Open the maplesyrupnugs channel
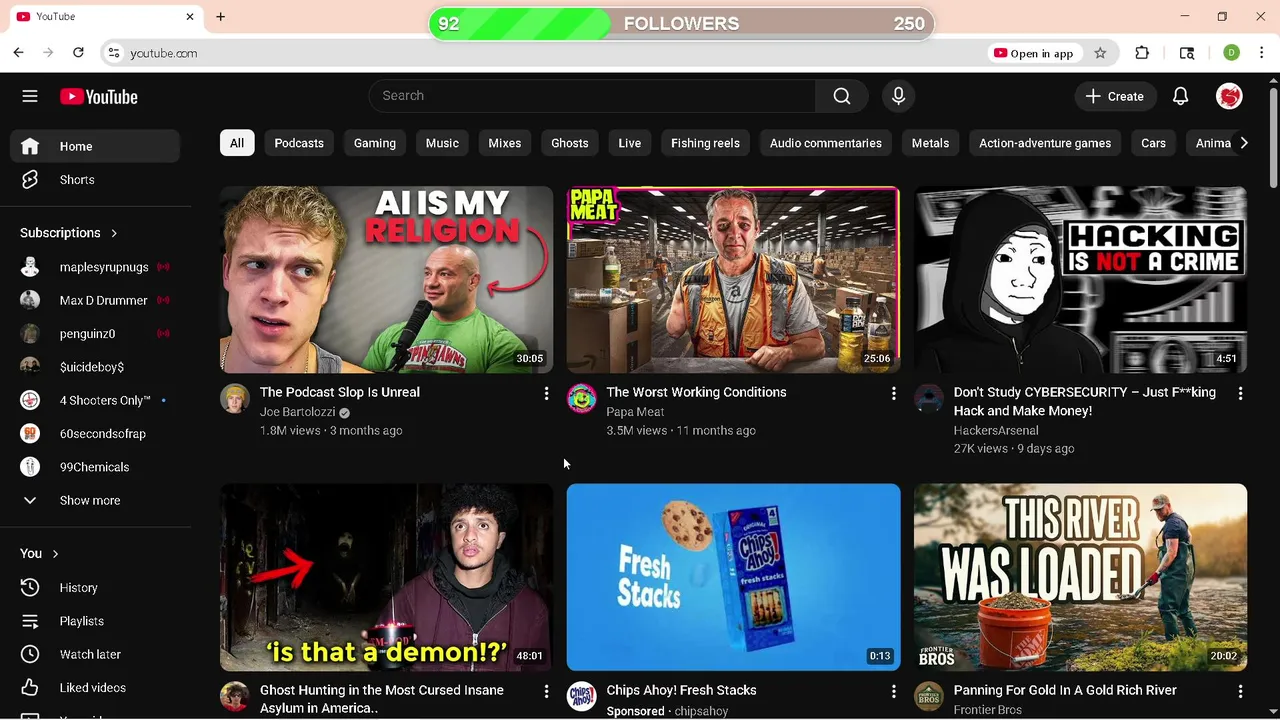 [95, 267]
